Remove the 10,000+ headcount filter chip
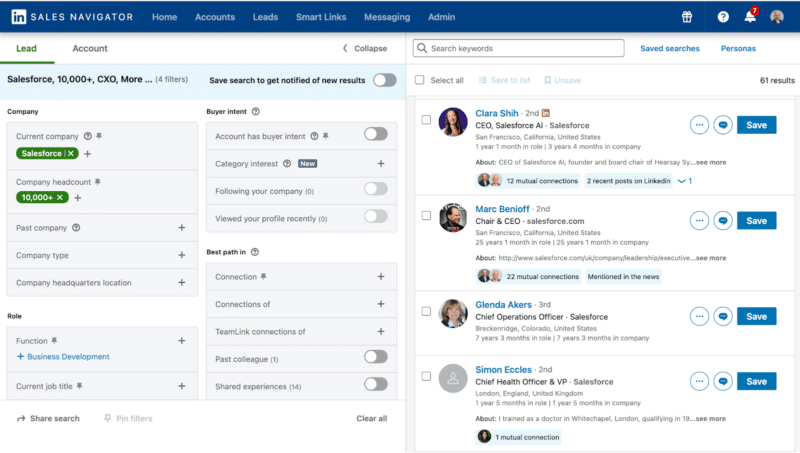 [60, 197]
